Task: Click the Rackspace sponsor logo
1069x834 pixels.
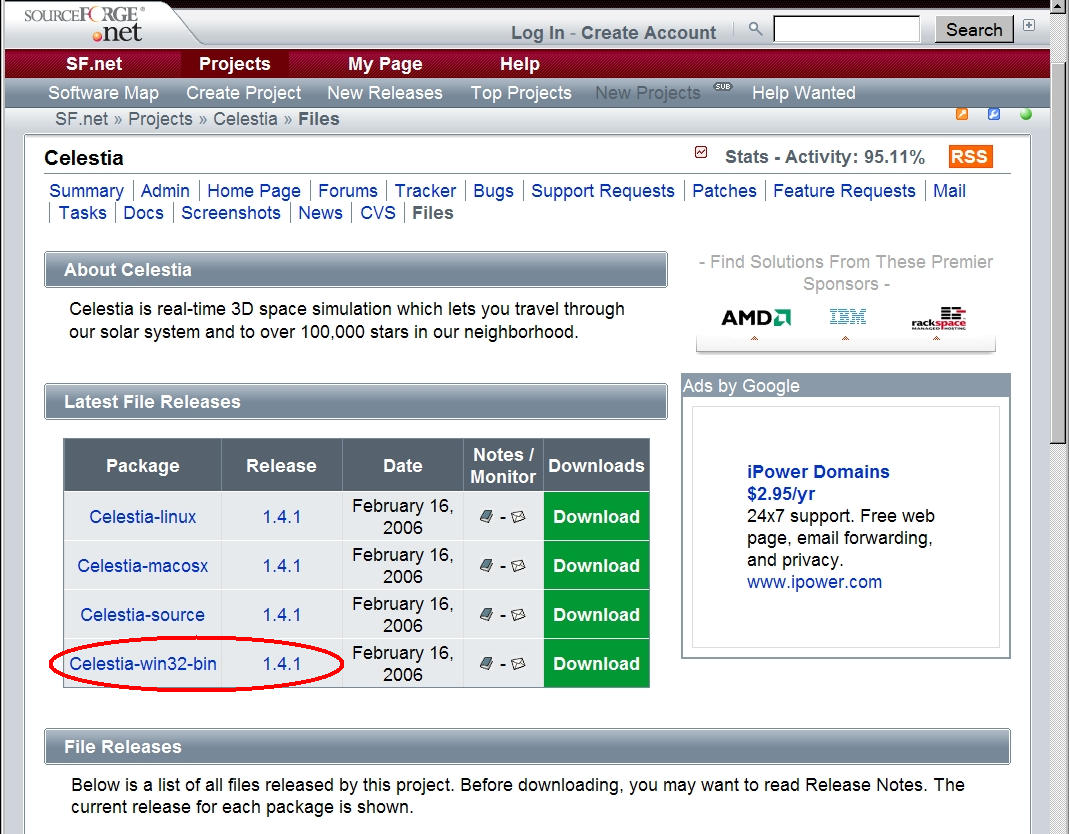Action: pyautogui.click(x=938, y=318)
